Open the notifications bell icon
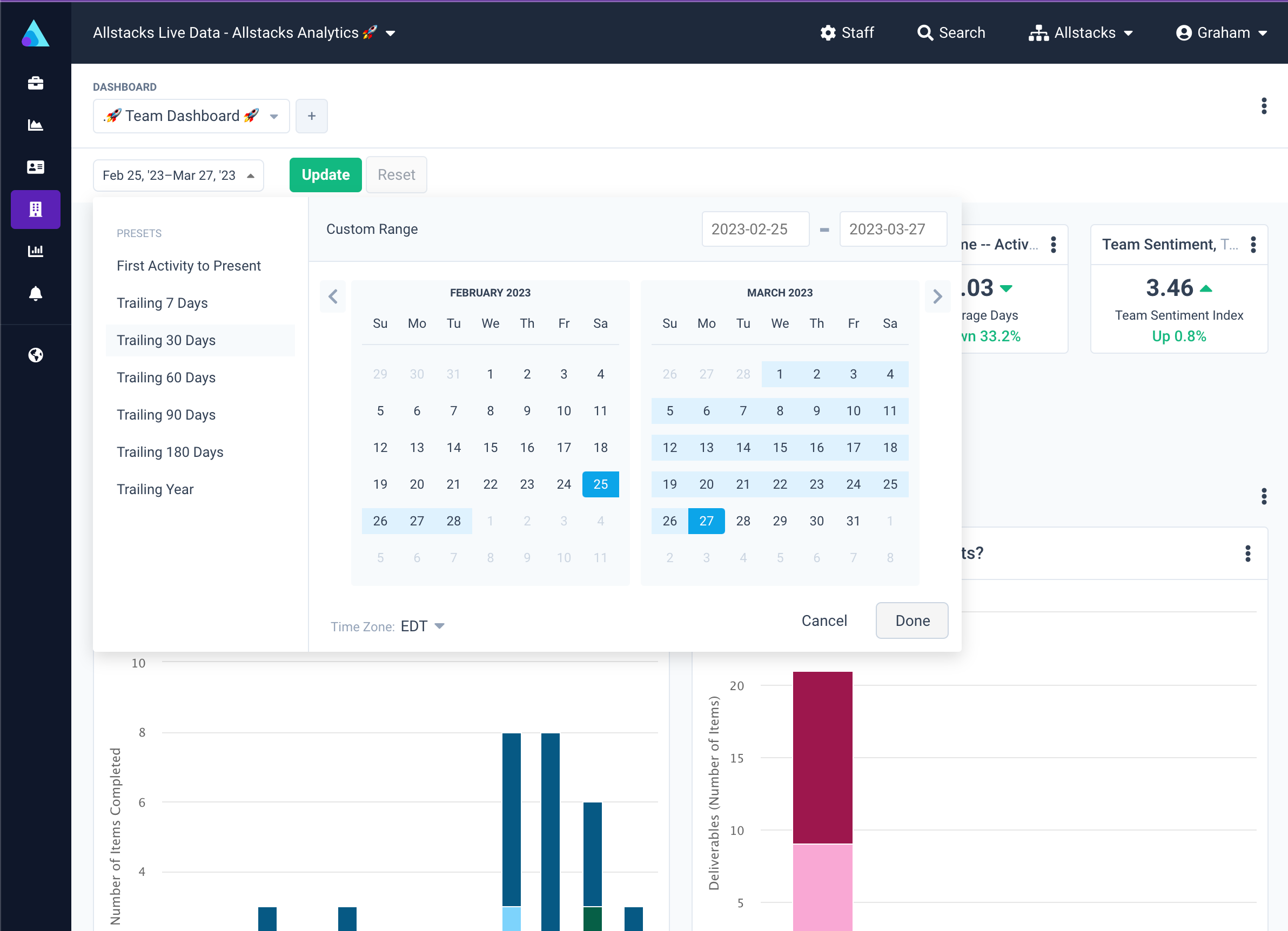1288x931 pixels. point(35,293)
